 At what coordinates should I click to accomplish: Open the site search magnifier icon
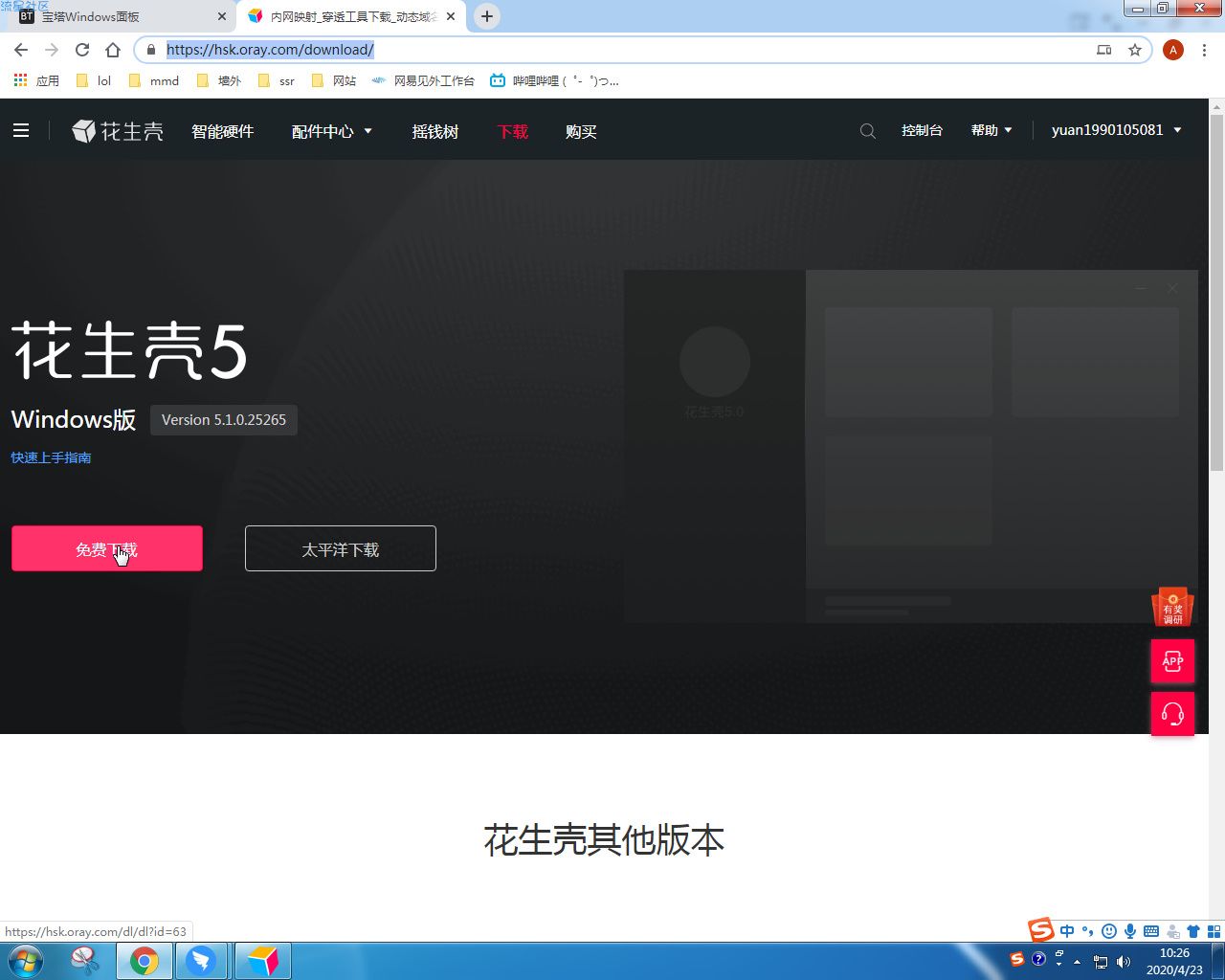(868, 131)
